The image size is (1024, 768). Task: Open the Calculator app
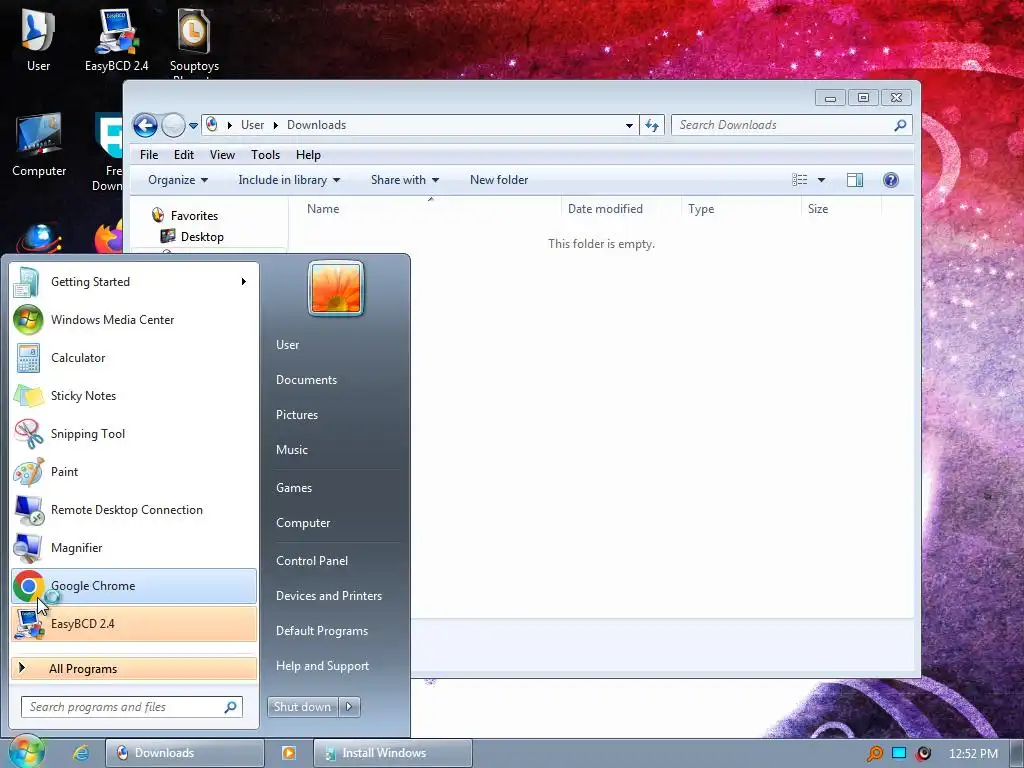tap(133, 357)
